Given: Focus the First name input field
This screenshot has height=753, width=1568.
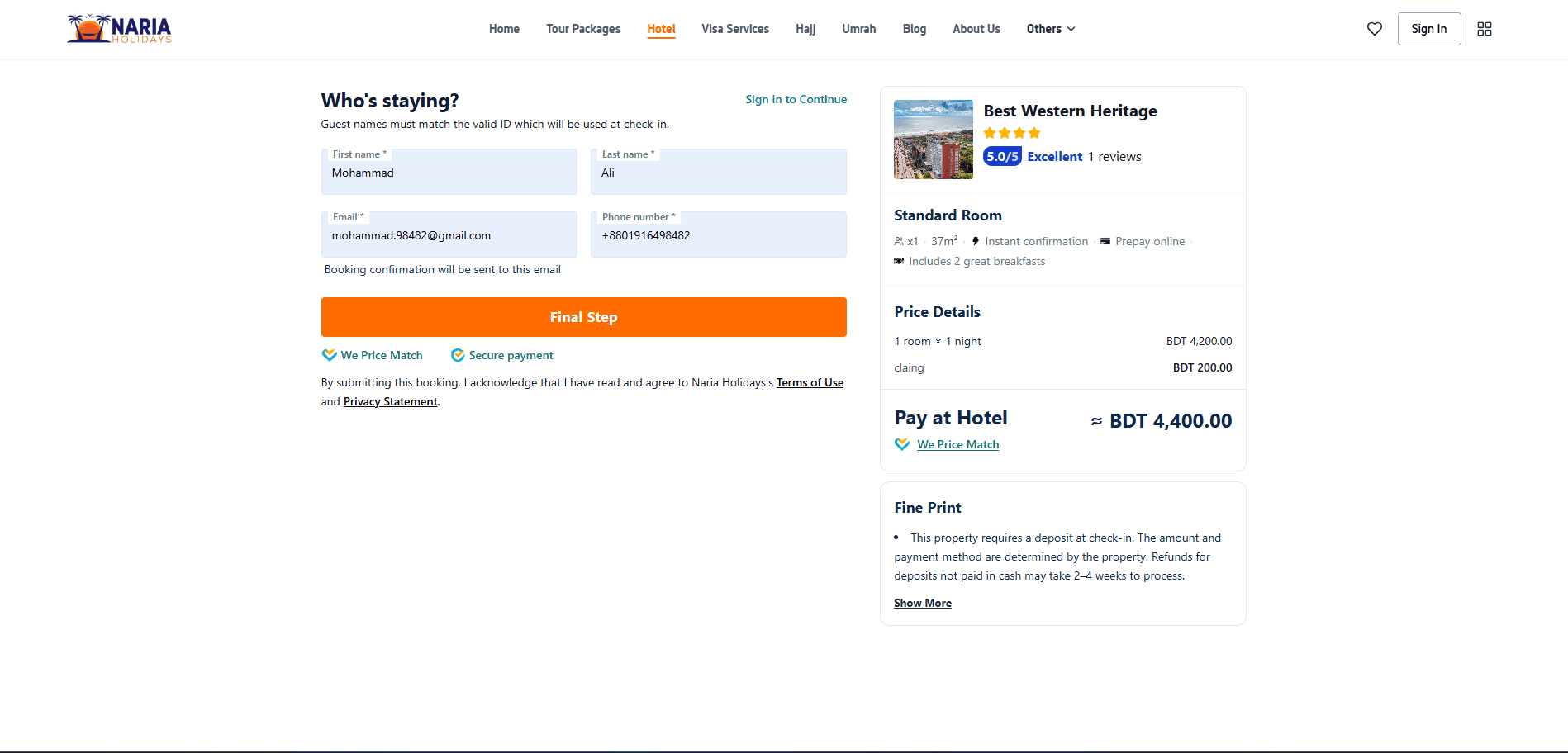Looking at the screenshot, I should point(449,172).
